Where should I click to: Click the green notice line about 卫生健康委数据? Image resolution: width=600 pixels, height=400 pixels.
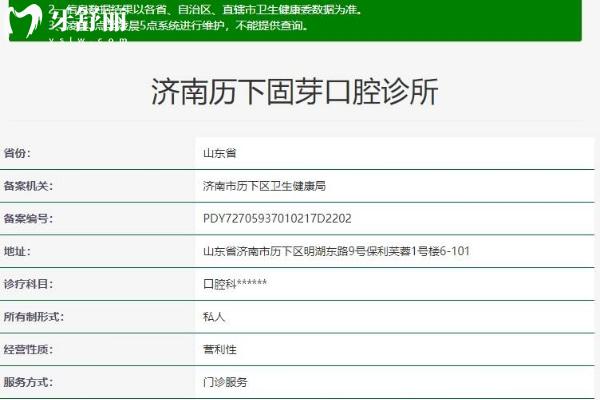pos(205,9)
